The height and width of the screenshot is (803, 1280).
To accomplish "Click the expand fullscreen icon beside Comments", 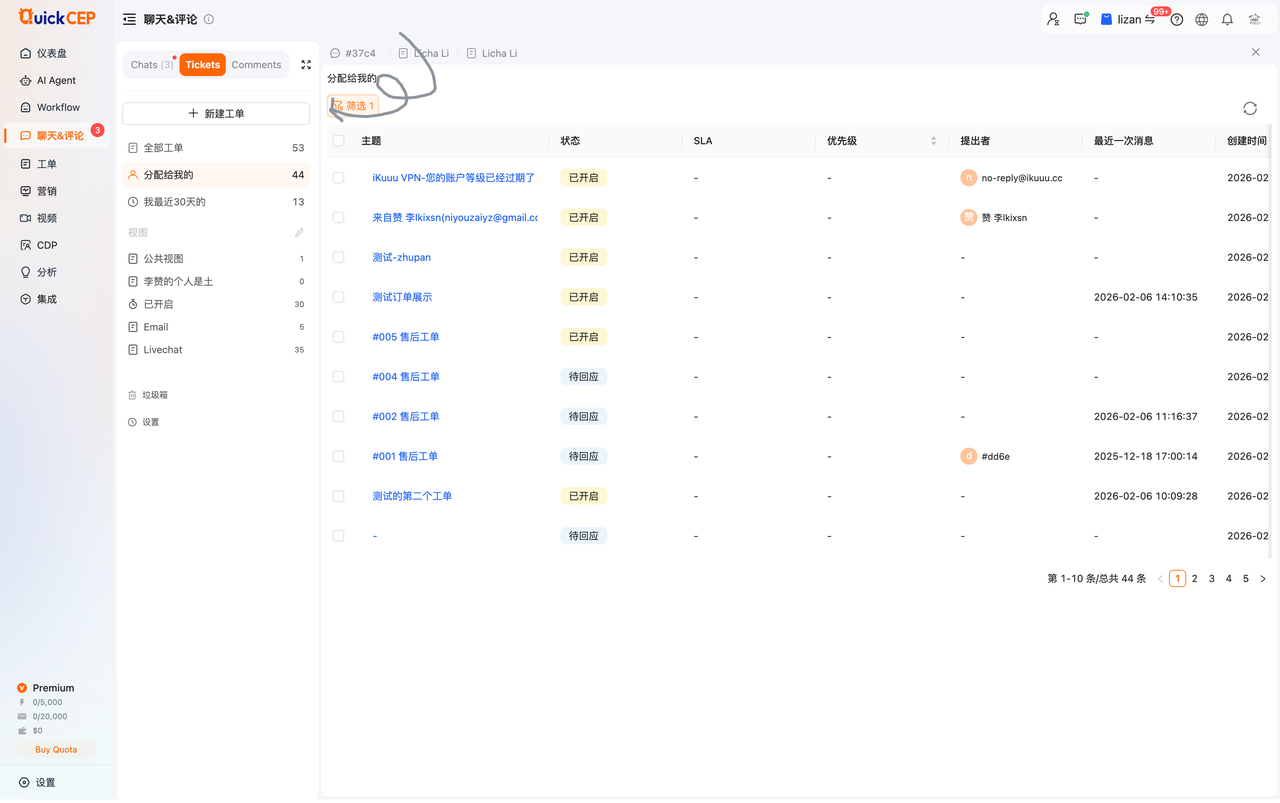I will point(306,65).
